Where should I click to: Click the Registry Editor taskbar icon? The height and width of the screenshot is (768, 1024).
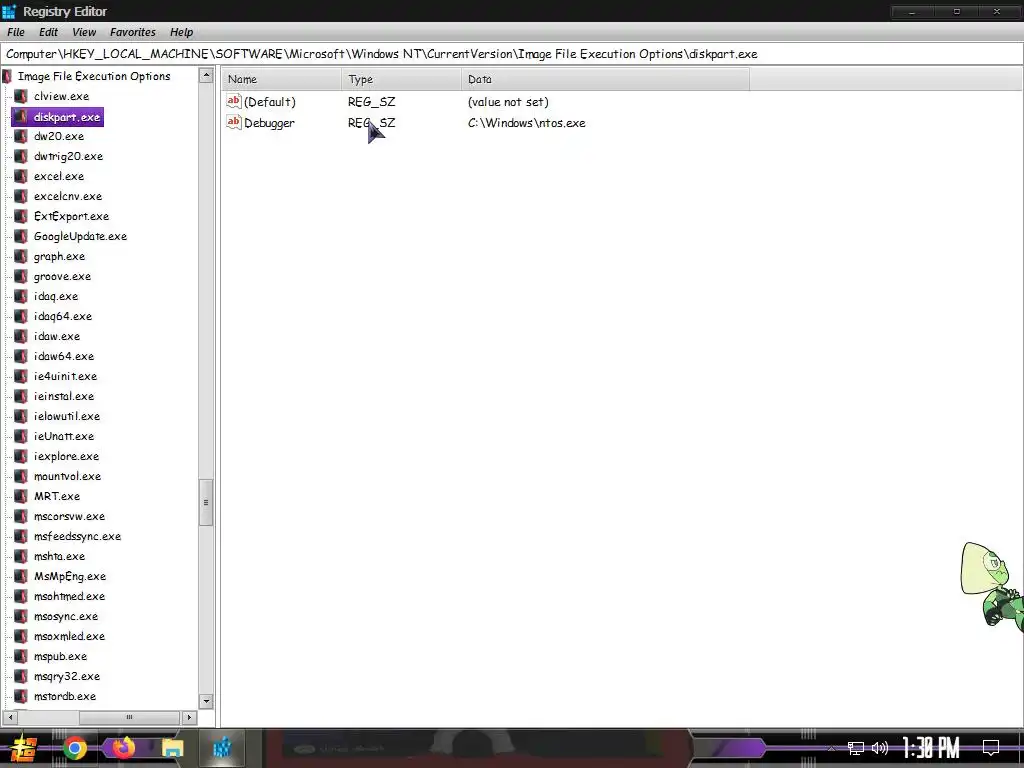tap(222, 748)
